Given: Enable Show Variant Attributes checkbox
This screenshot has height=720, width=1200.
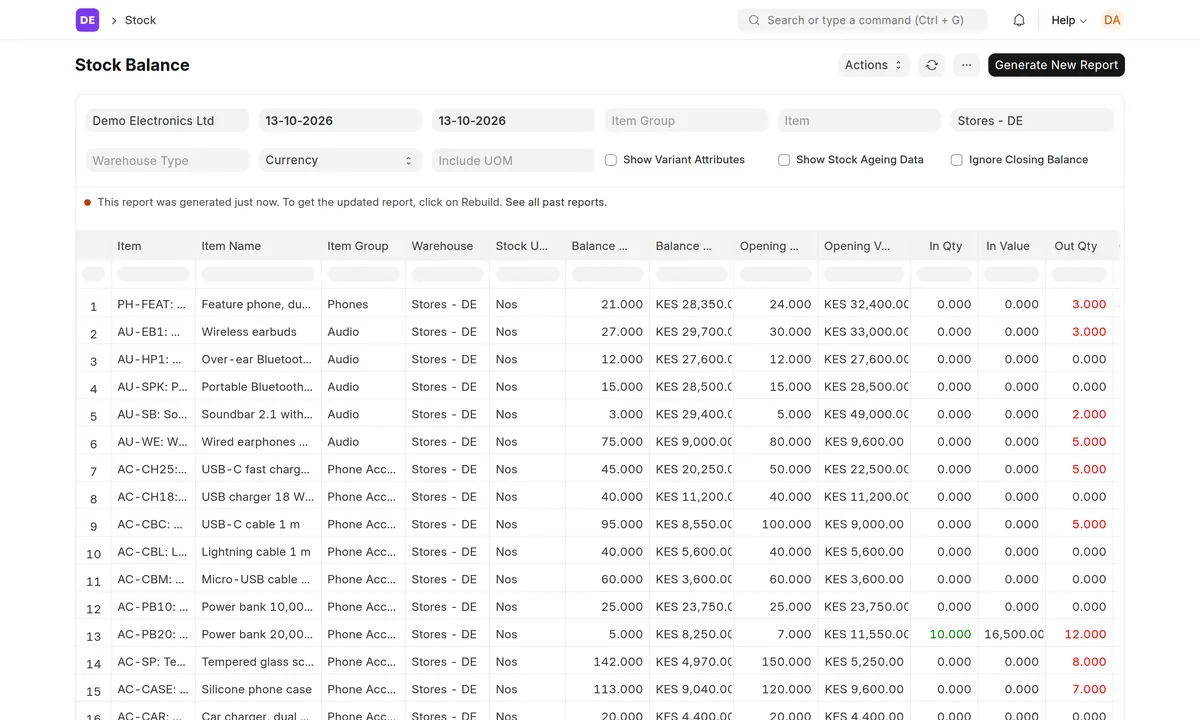Looking at the screenshot, I should click(611, 160).
